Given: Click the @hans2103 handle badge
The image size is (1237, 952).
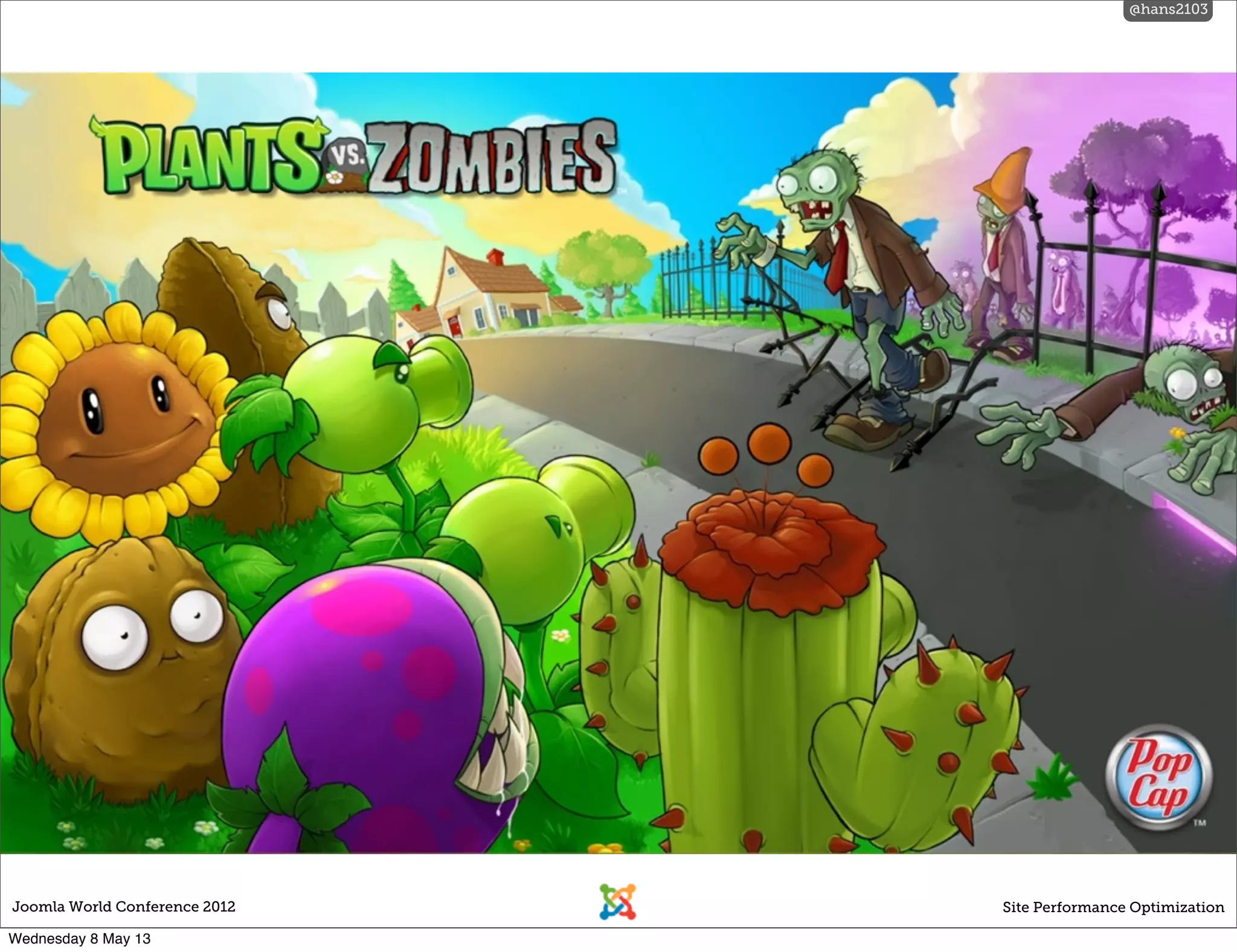Looking at the screenshot, I should (1168, 10).
